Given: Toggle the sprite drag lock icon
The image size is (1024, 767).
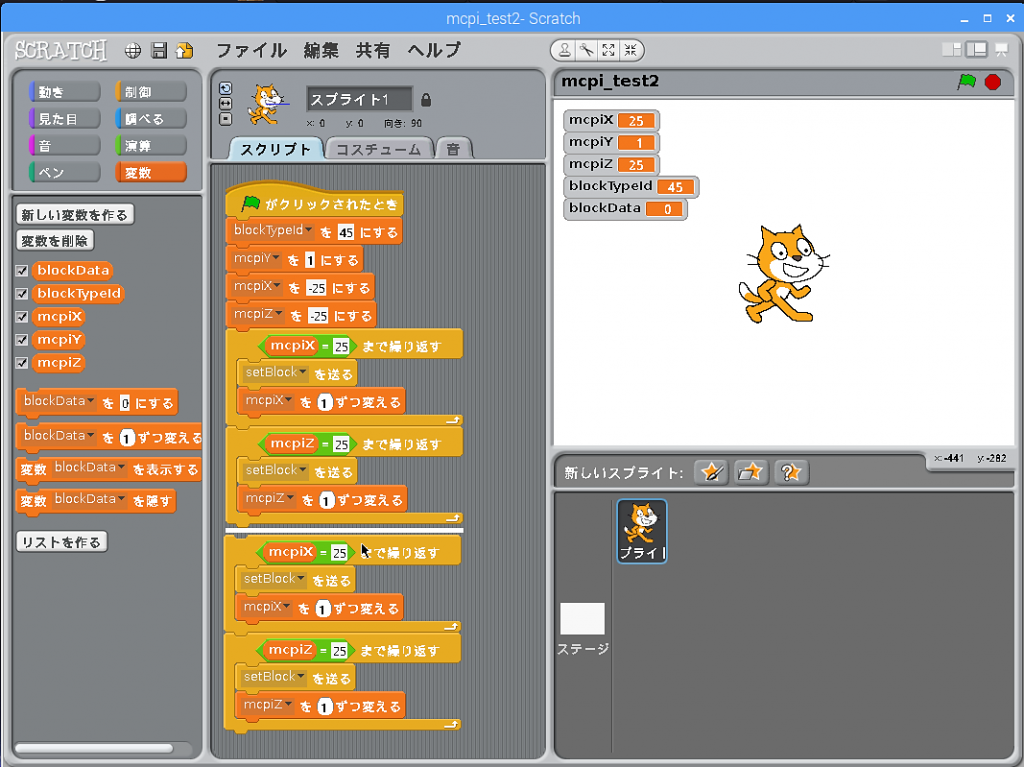Looking at the screenshot, I should click(x=426, y=100).
